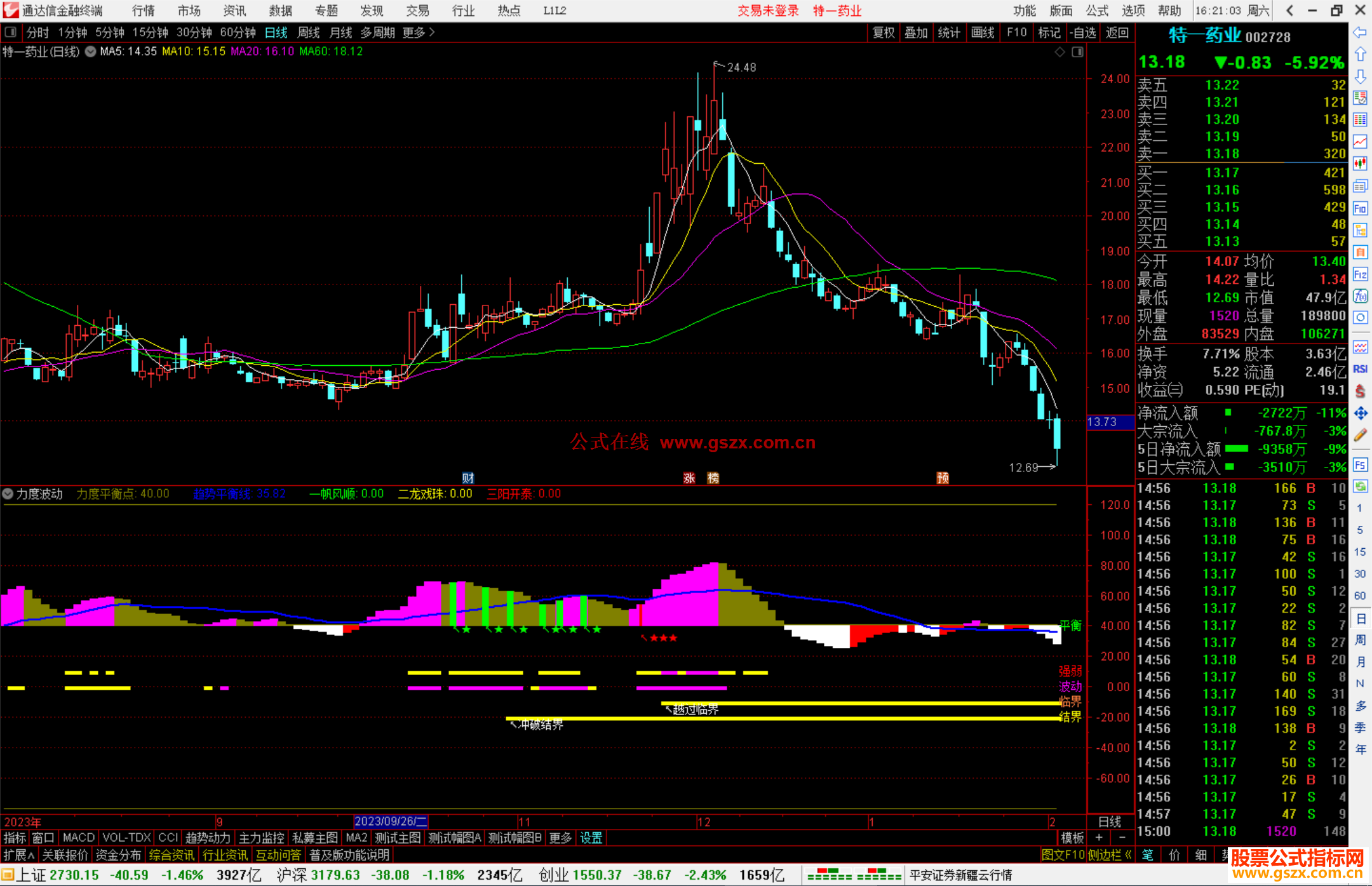Click the 设置 link in indicator bar
Image resolution: width=1372 pixels, height=886 pixels.
(x=591, y=838)
